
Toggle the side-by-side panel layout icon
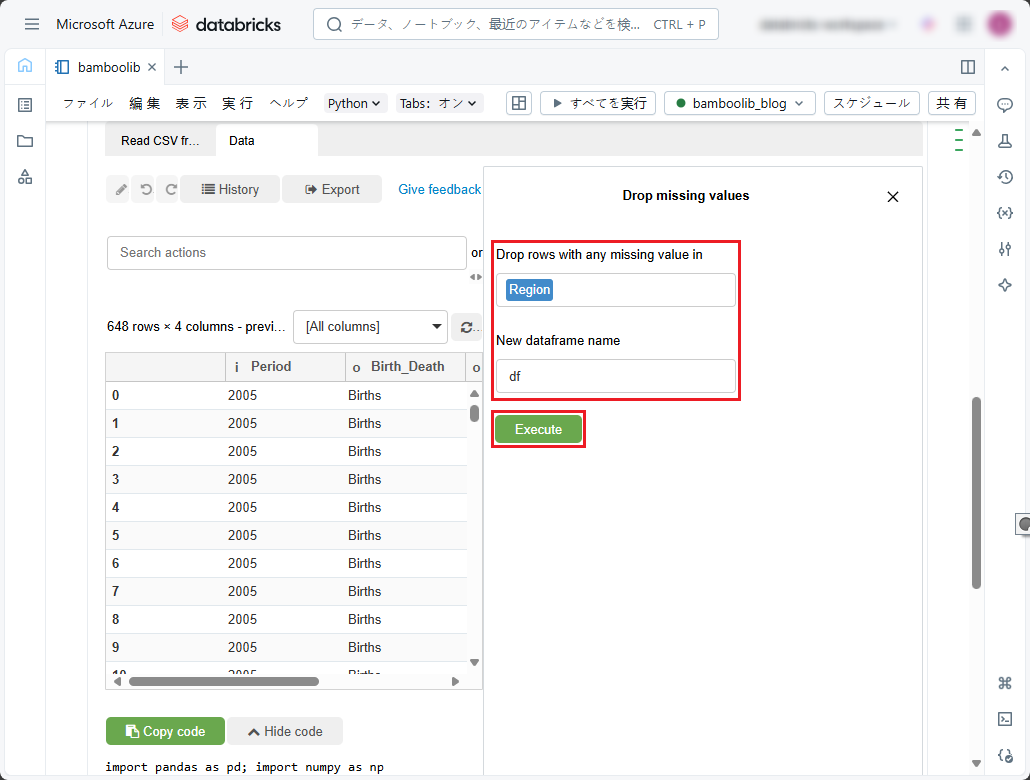pos(967,67)
